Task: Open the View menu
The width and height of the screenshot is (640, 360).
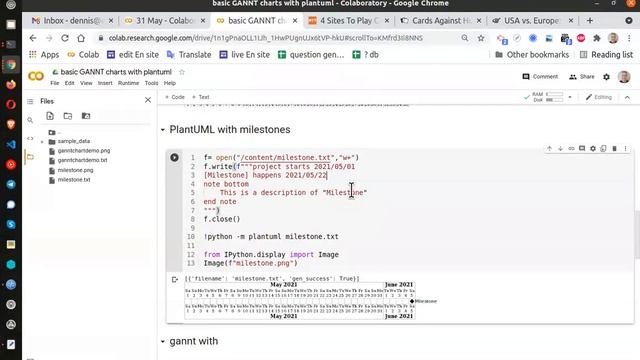Action: pos(86,83)
